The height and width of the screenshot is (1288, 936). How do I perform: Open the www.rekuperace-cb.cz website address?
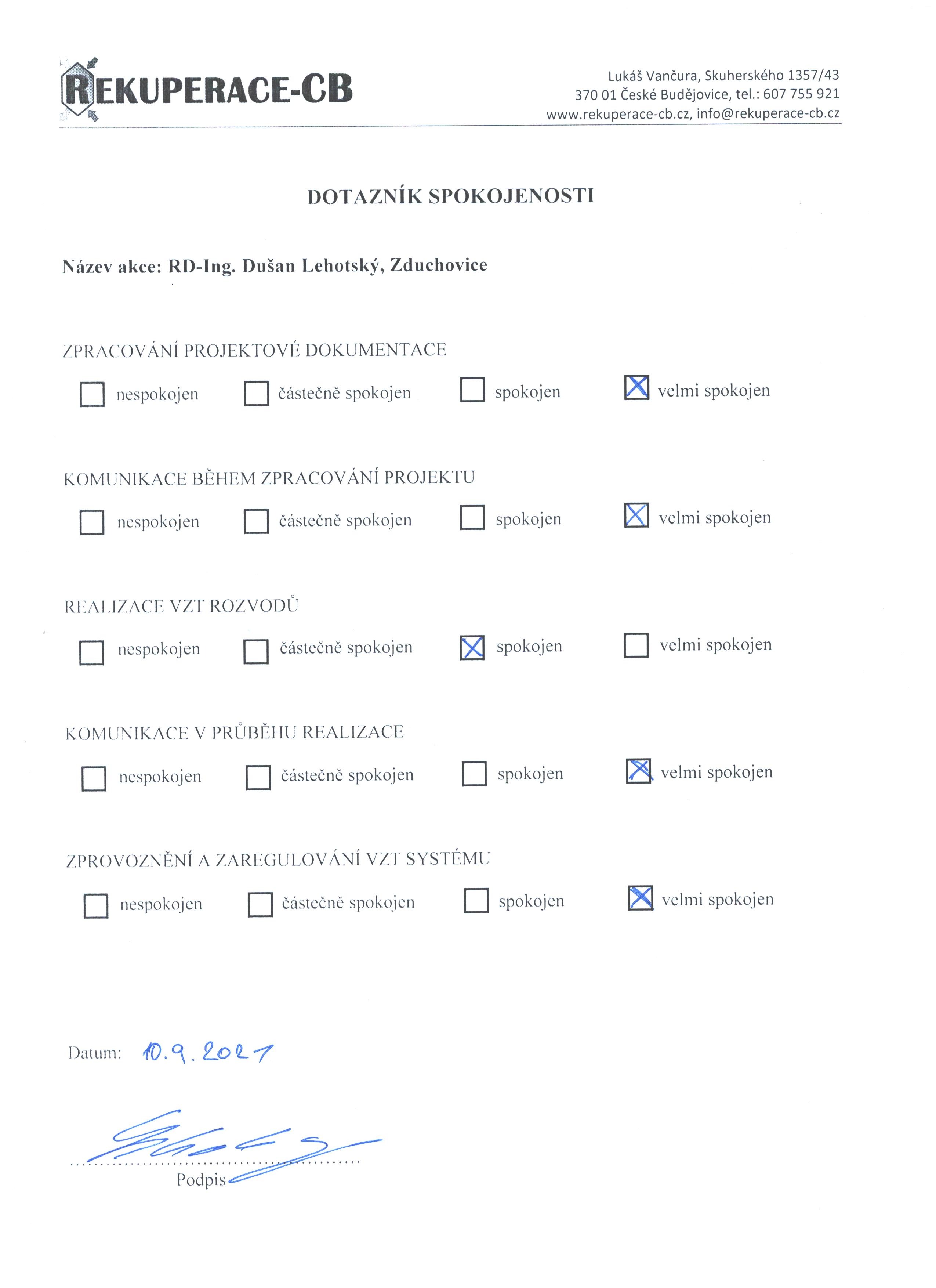(x=618, y=114)
